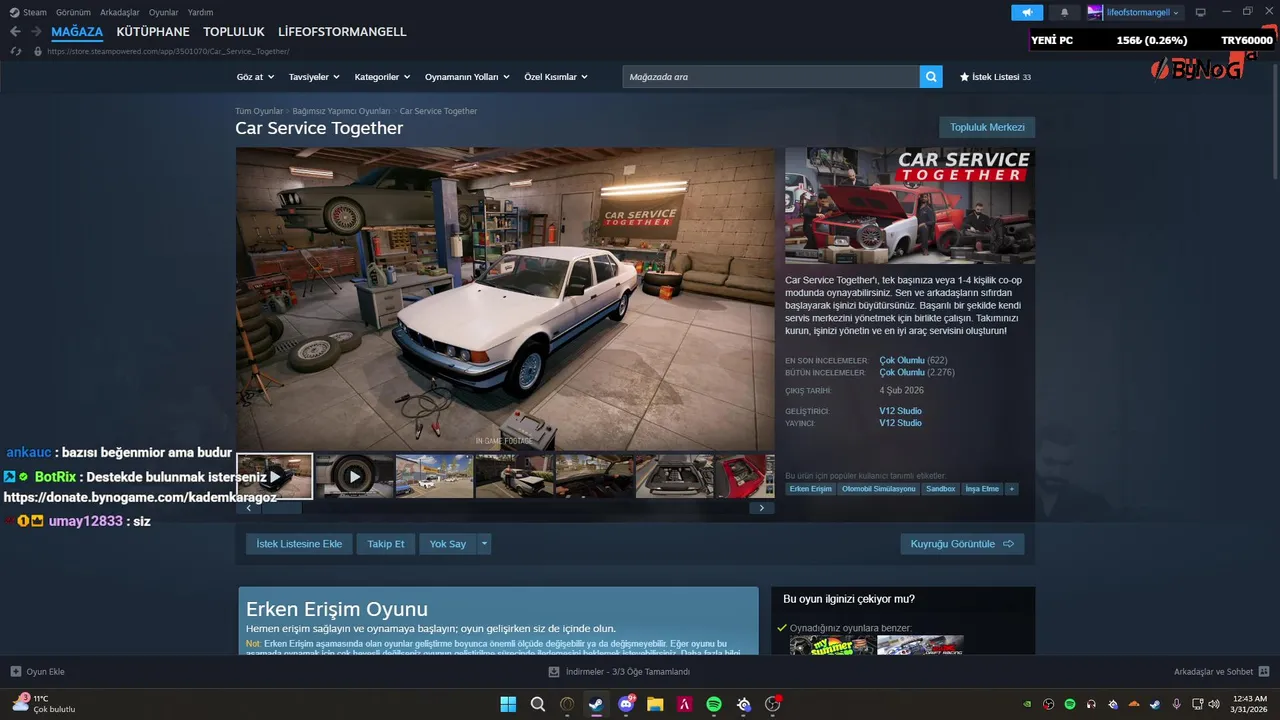The height and width of the screenshot is (720, 1280).
Task: Open the Windows Start menu
Action: [508, 704]
